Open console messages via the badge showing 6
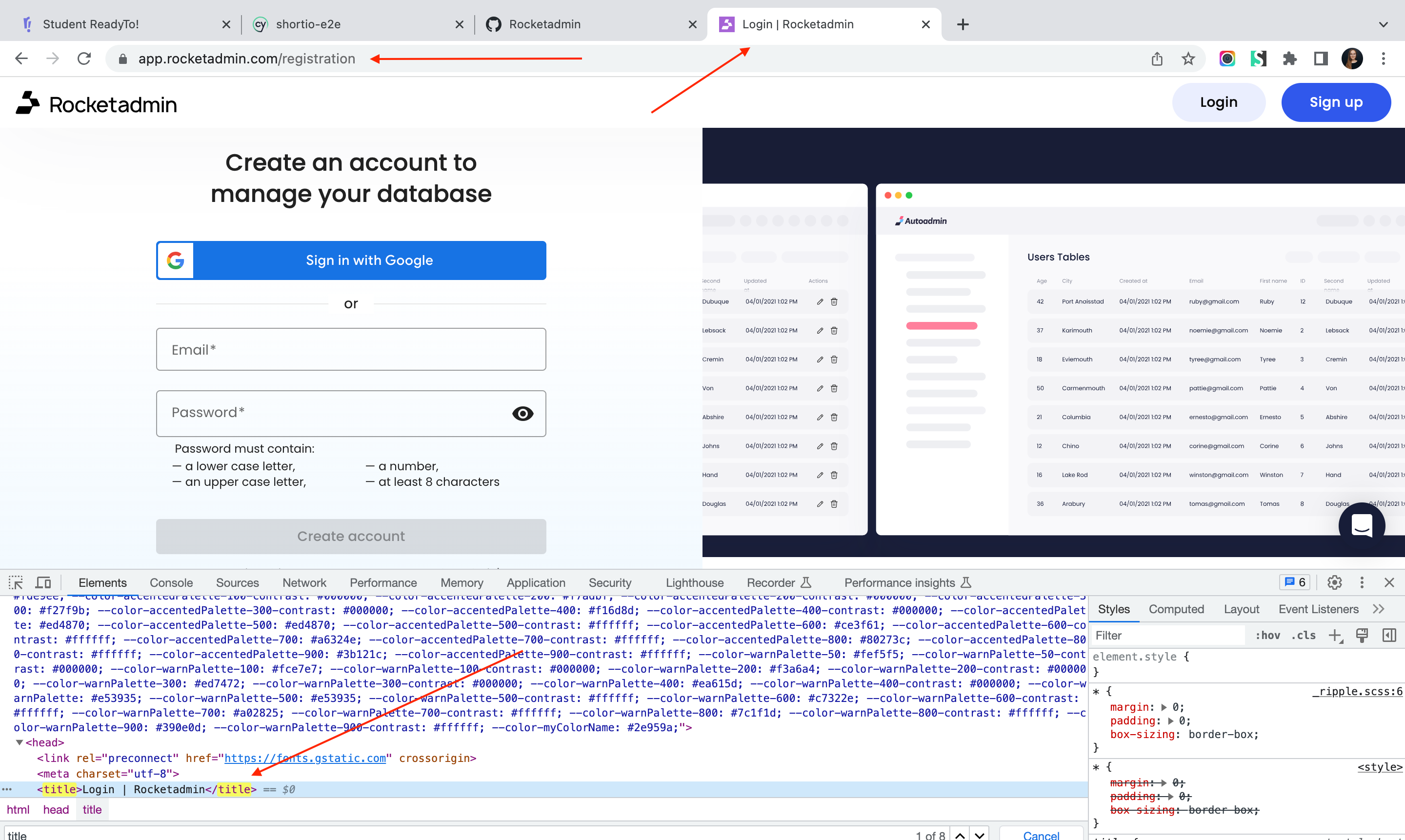This screenshot has width=1405, height=840. coord(1295,582)
